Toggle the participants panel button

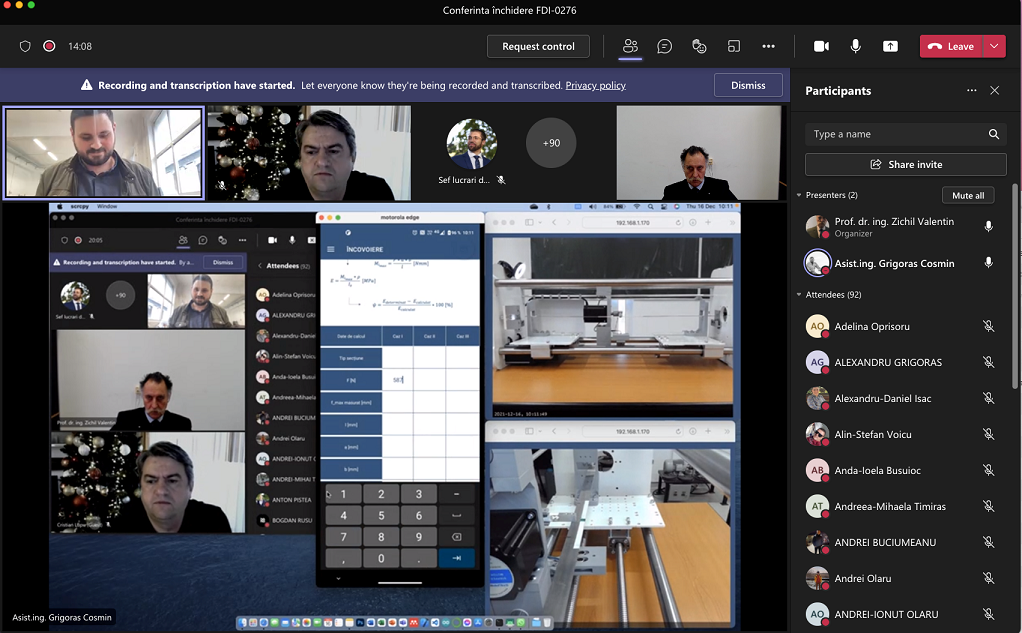tap(630, 46)
